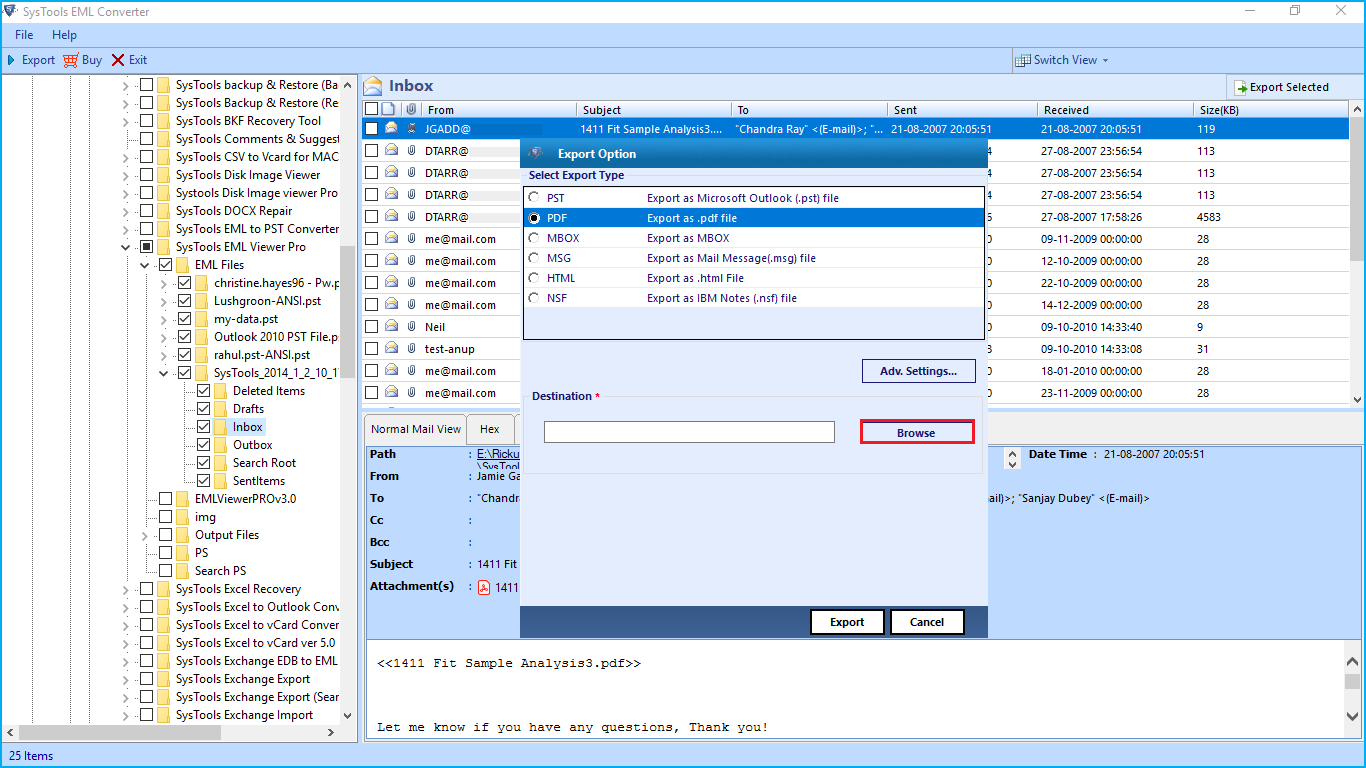This screenshot has height=768, width=1366.
Task: Click the Export Selected page icon
Action: [1240, 87]
